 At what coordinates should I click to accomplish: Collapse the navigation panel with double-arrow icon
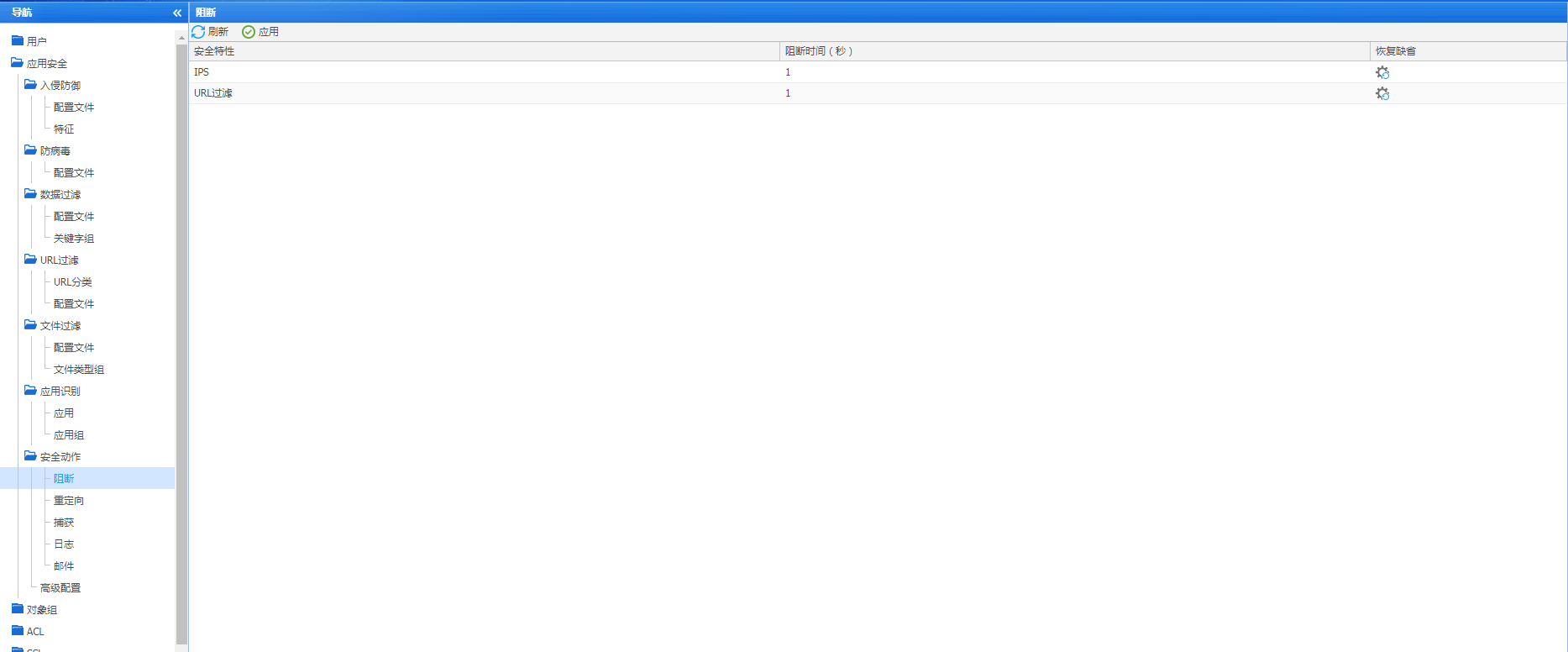(177, 13)
